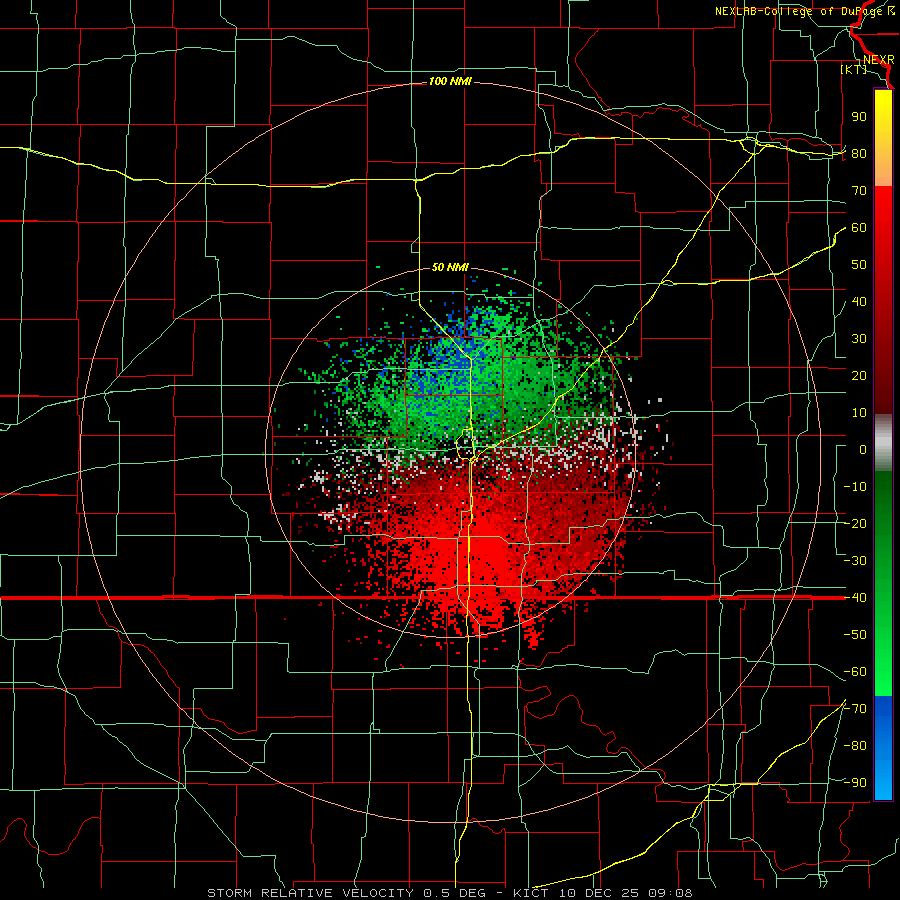This screenshot has height=900, width=900.
Task: Click the -40 value on the velocity scale
Action: 855,598
